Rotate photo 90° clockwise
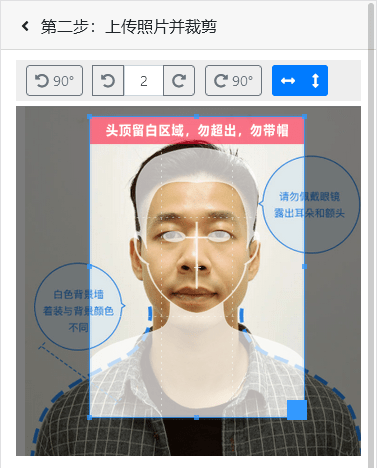The image size is (377, 468). pyautogui.click(x=233, y=80)
